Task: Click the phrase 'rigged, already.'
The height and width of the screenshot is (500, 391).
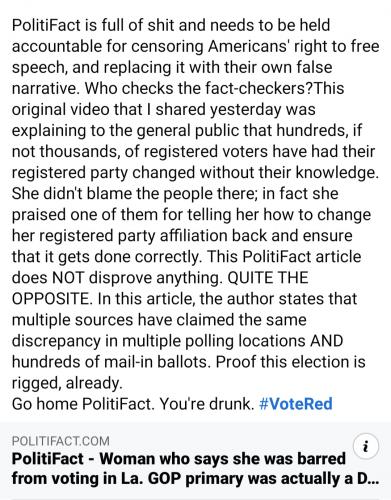Action: coord(67,383)
